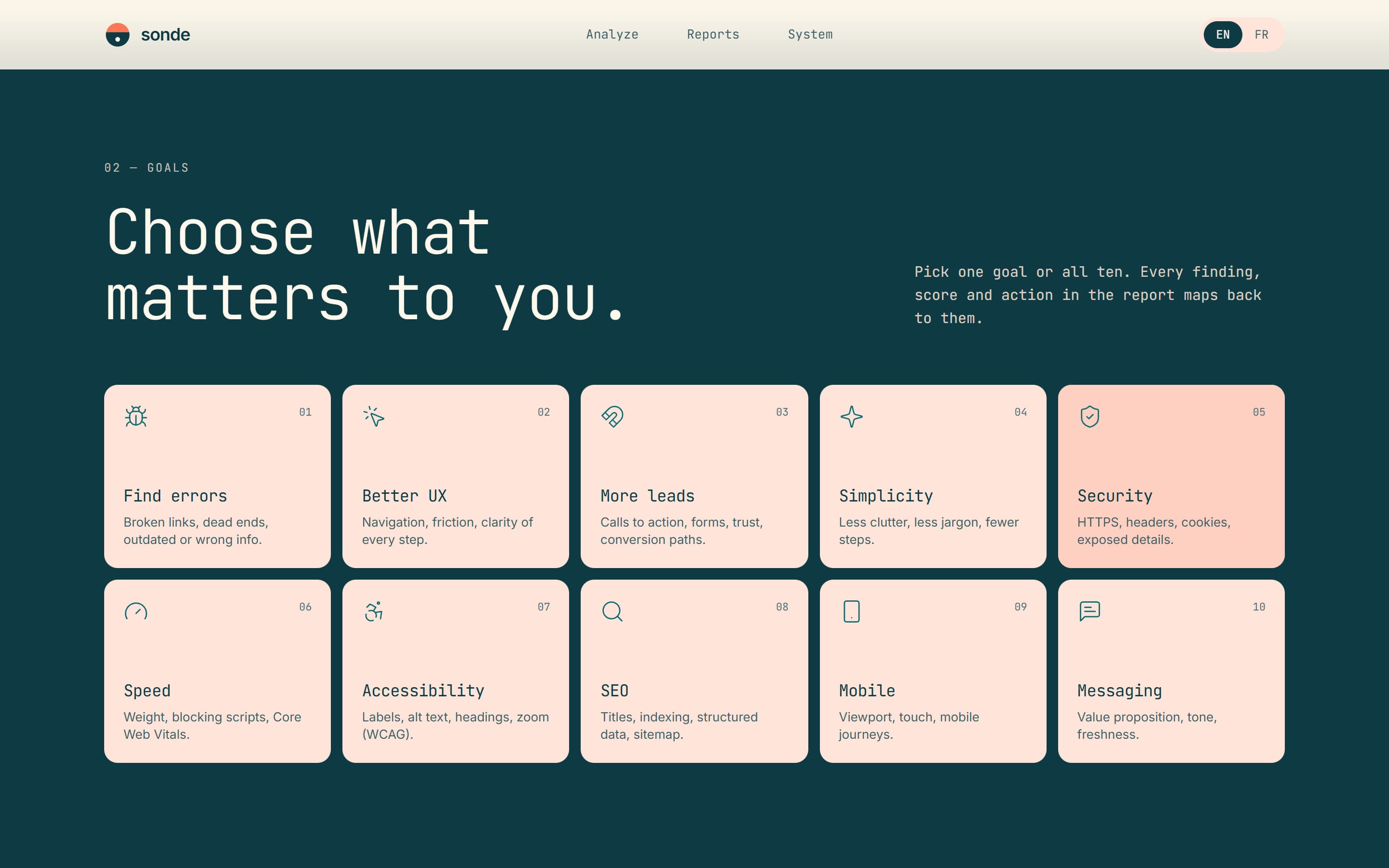This screenshot has height=868, width=1389.
Task: Choose the SEO goal title
Action: (614, 691)
